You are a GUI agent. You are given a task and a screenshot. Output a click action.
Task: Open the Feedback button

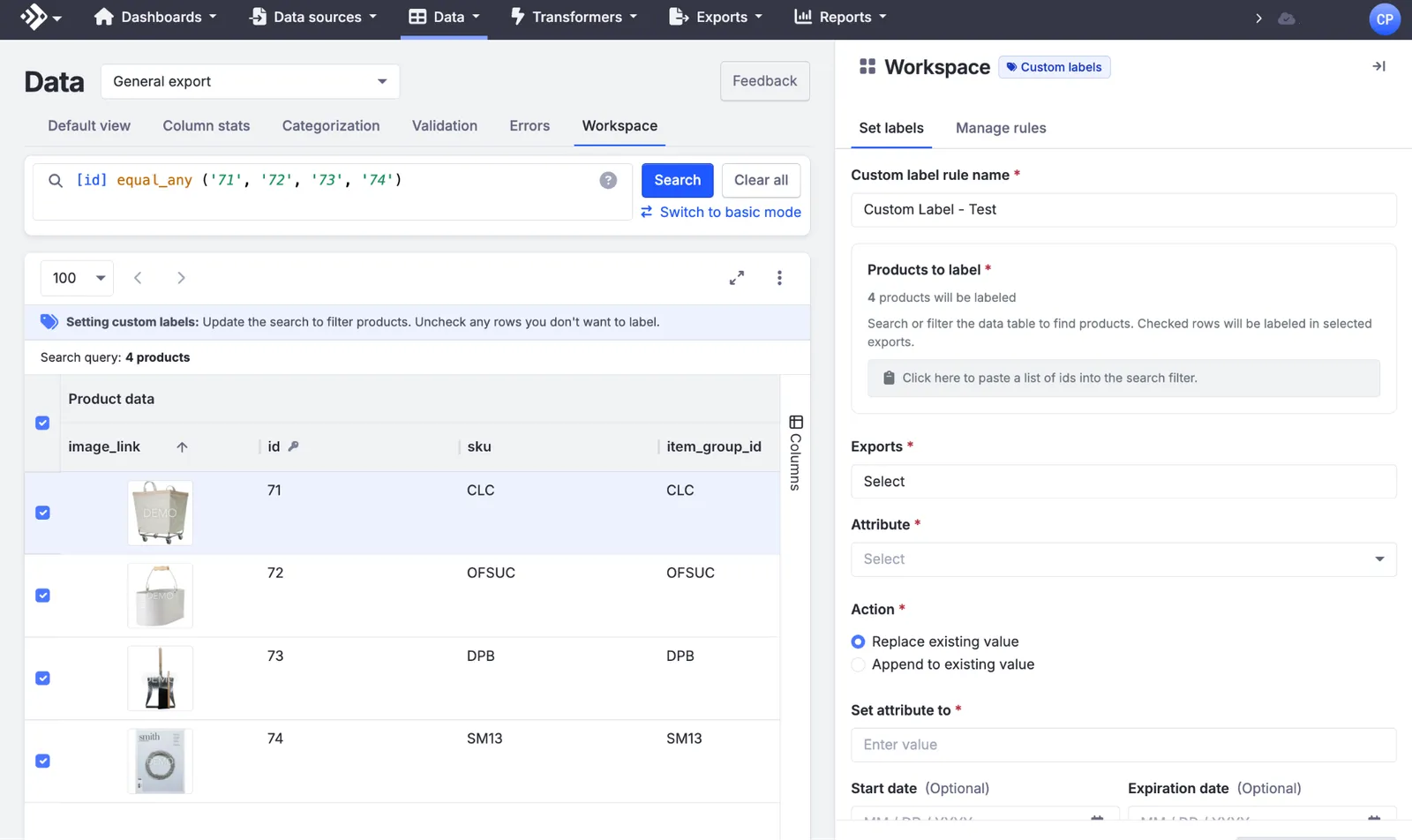click(x=765, y=81)
